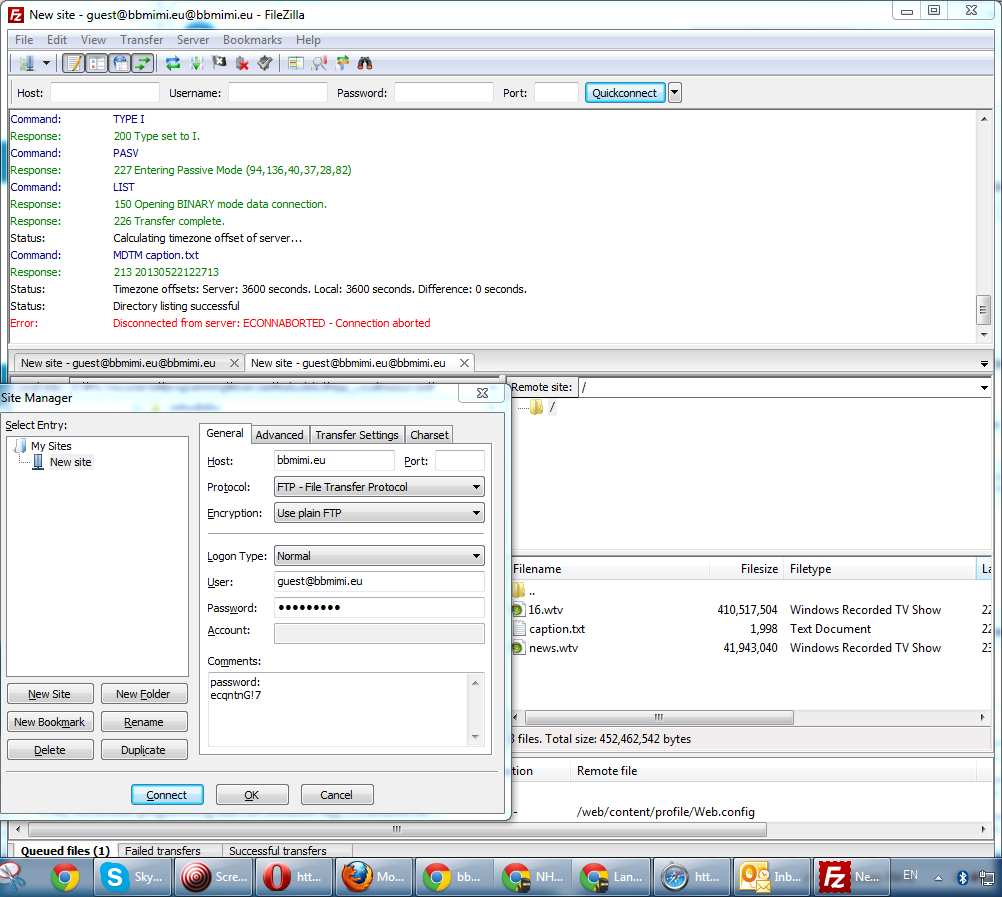This screenshot has height=897, width=1002.
Task: Click the New Bookmark button
Action: tap(50, 722)
